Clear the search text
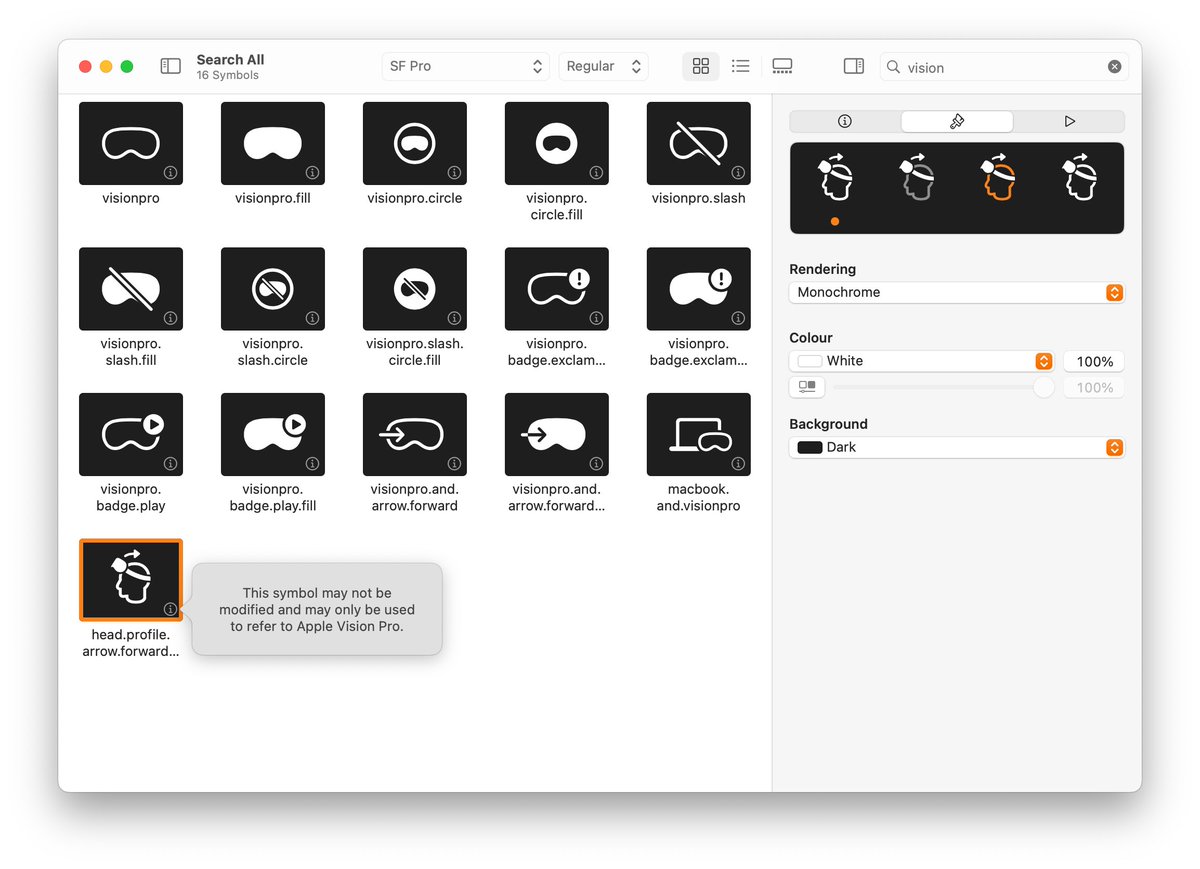Image resolution: width=1200 pixels, height=869 pixels. point(1114,67)
